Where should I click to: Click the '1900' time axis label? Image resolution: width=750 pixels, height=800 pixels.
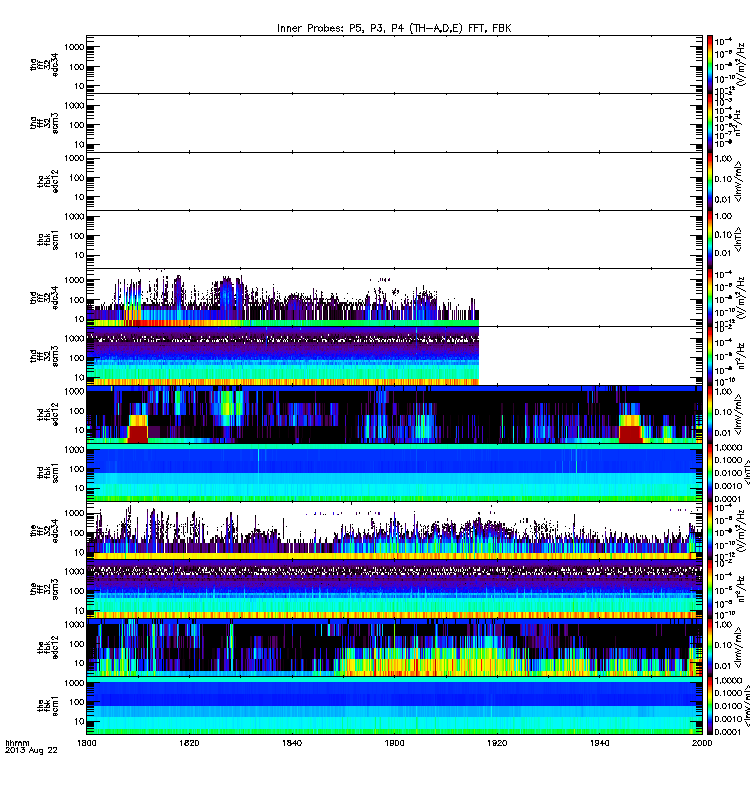394,743
